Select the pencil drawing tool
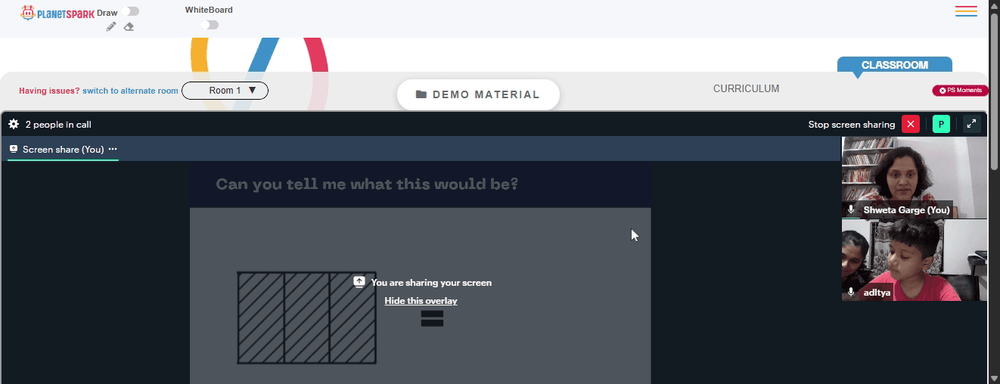Viewport: 1000px width, 384px height. pyautogui.click(x=111, y=27)
